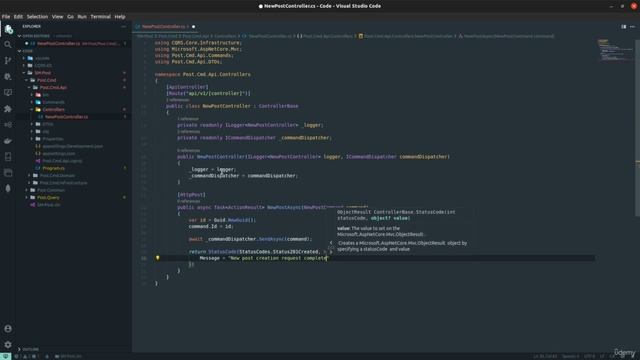Open the MongoDB leaf view

[8, 189]
